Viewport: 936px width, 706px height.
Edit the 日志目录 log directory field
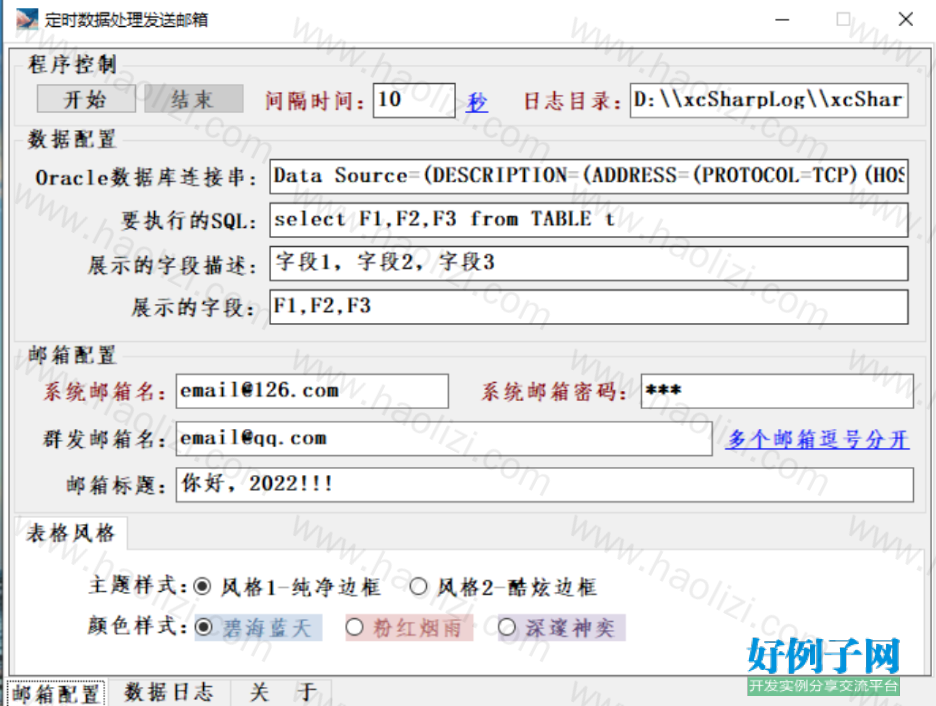tap(769, 100)
